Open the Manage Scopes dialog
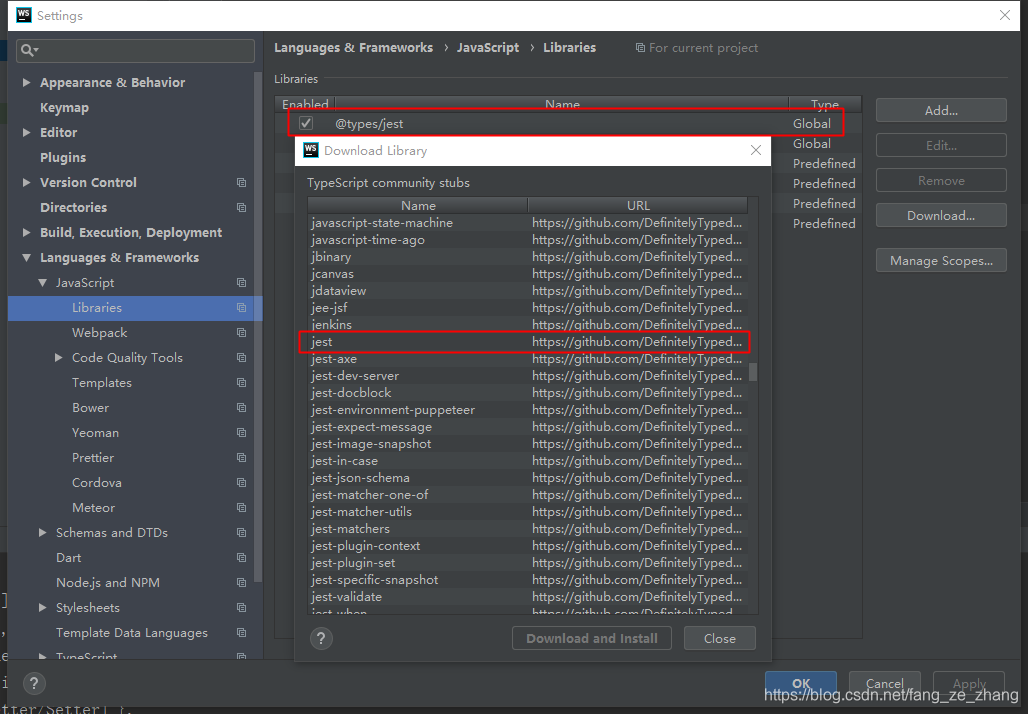The image size is (1028, 714). [x=940, y=259]
